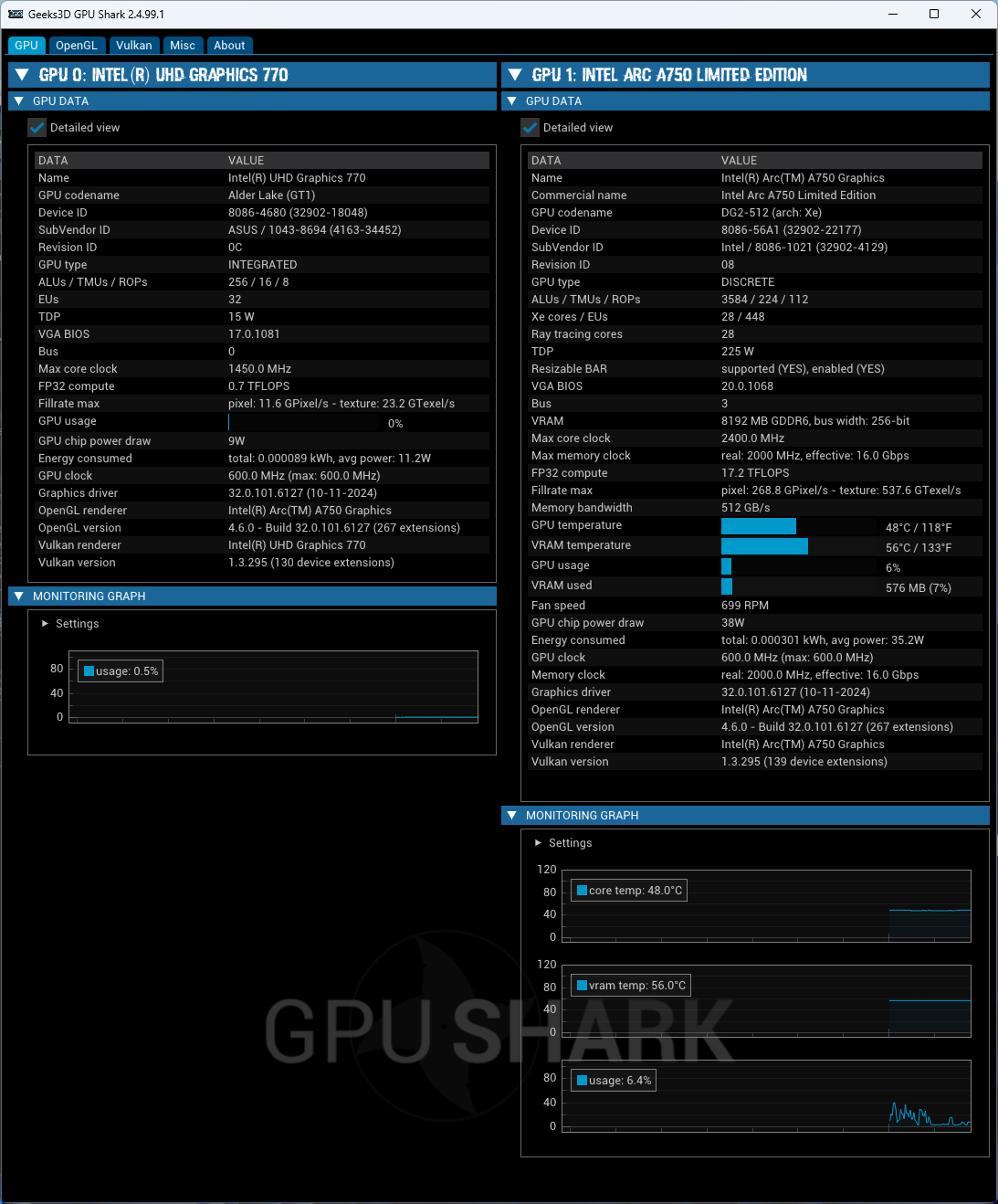Select 'ASUS / 1043-8694 (4163-34452)' SubVendor value
Image resolution: width=998 pixels, height=1204 pixels.
pyautogui.click(x=314, y=230)
